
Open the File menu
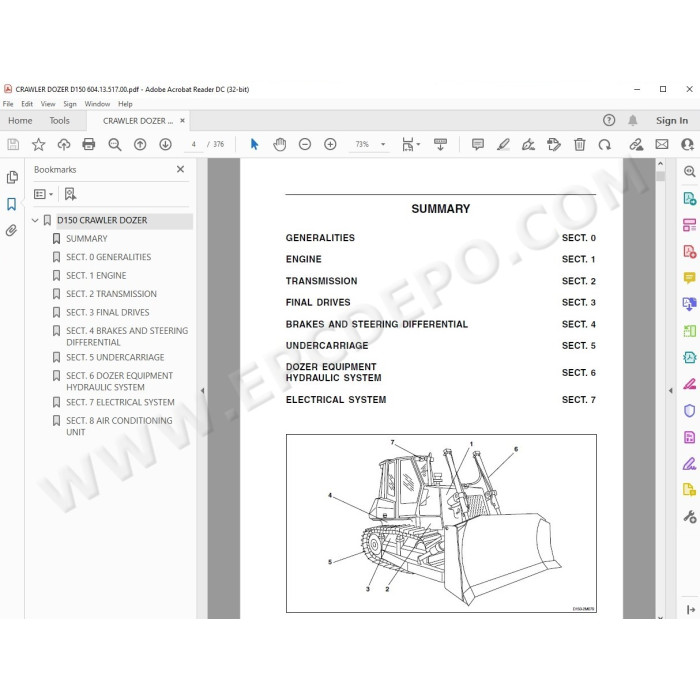(x=8, y=104)
